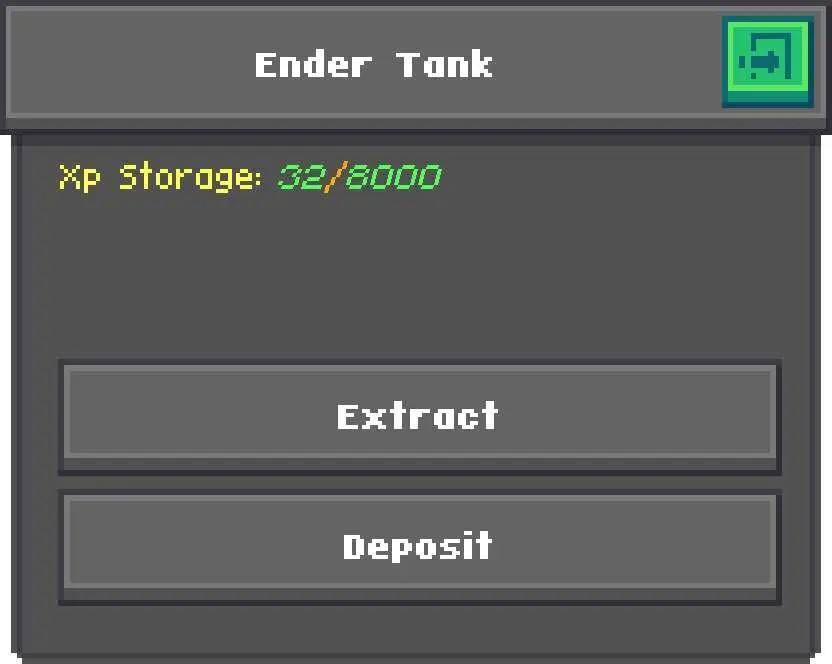Click the green exit arrow icon
The image size is (832, 664).
point(767,62)
